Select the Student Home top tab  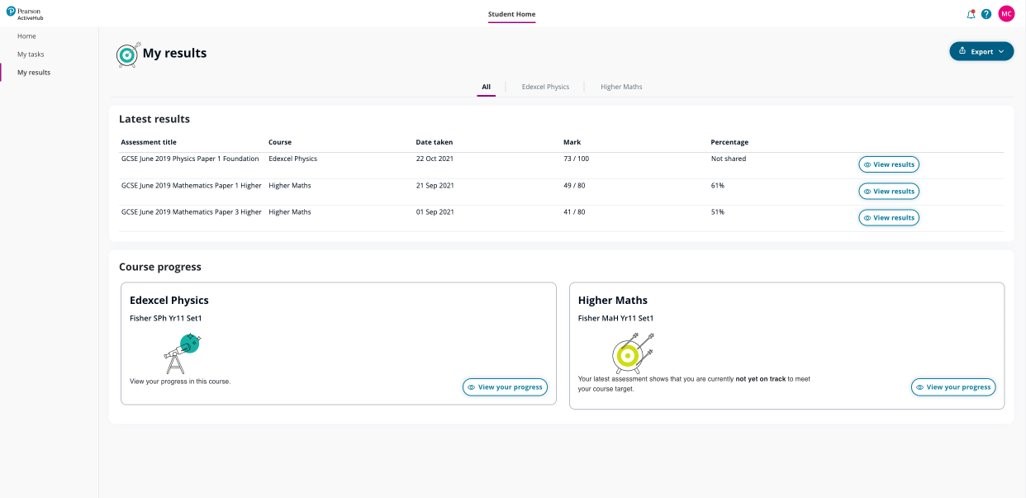(512, 14)
